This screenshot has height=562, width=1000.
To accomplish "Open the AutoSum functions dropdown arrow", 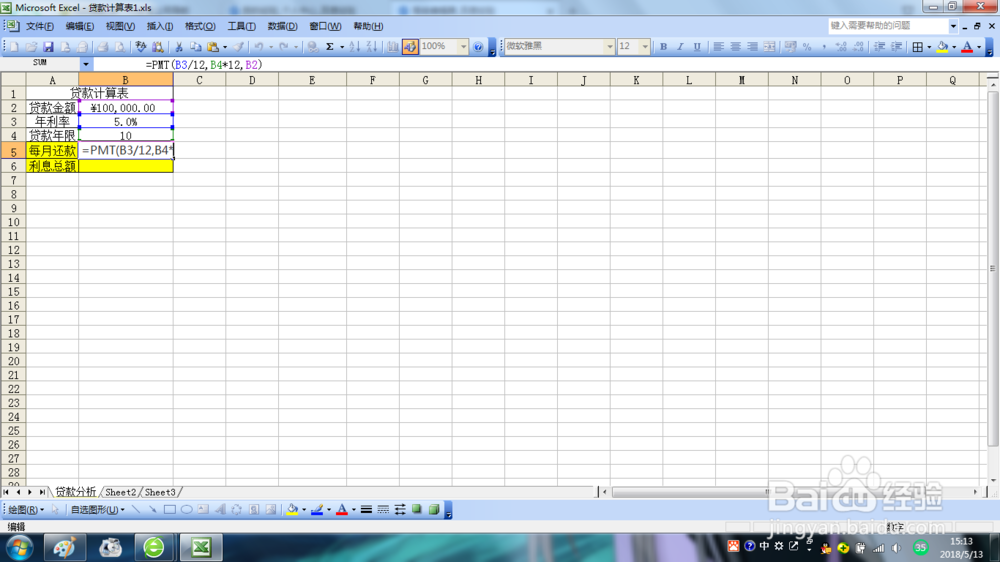I will pyautogui.click(x=341, y=47).
